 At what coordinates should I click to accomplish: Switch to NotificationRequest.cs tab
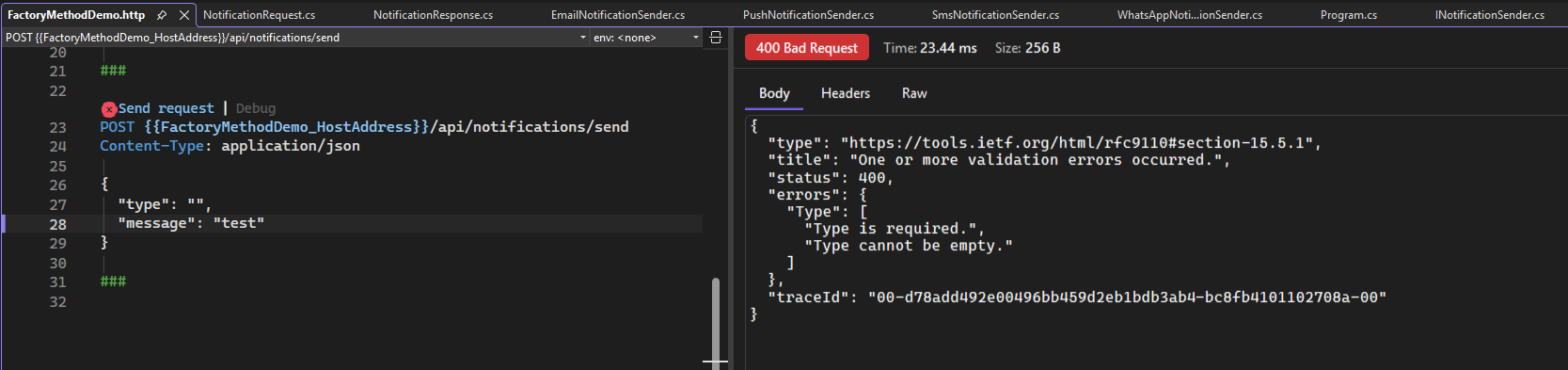tap(259, 15)
